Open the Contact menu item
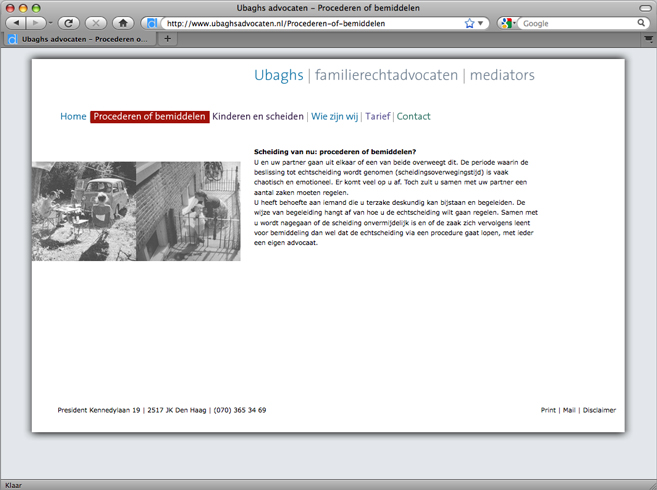 coord(413,116)
